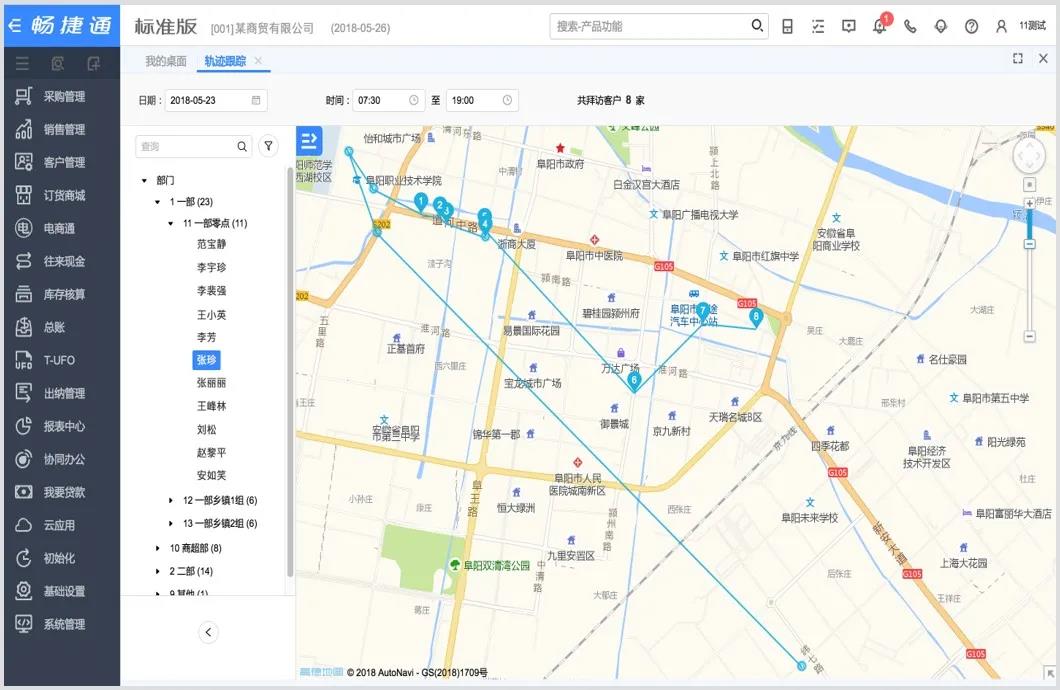This screenshot has width=1060, height=690.
Task: Click visit marker 8 on the map
Action: coord(756,317)
